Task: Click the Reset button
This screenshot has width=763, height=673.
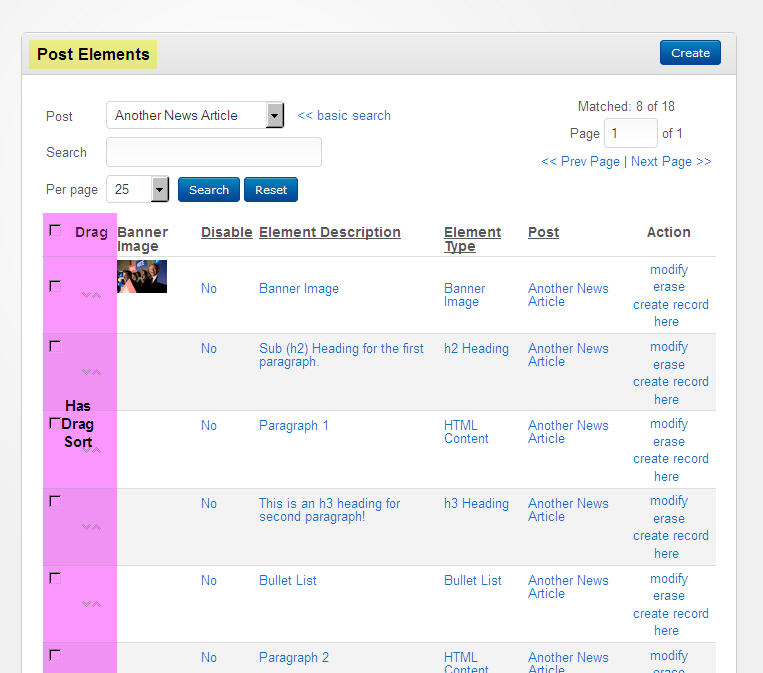Action: tap(270, 190)
